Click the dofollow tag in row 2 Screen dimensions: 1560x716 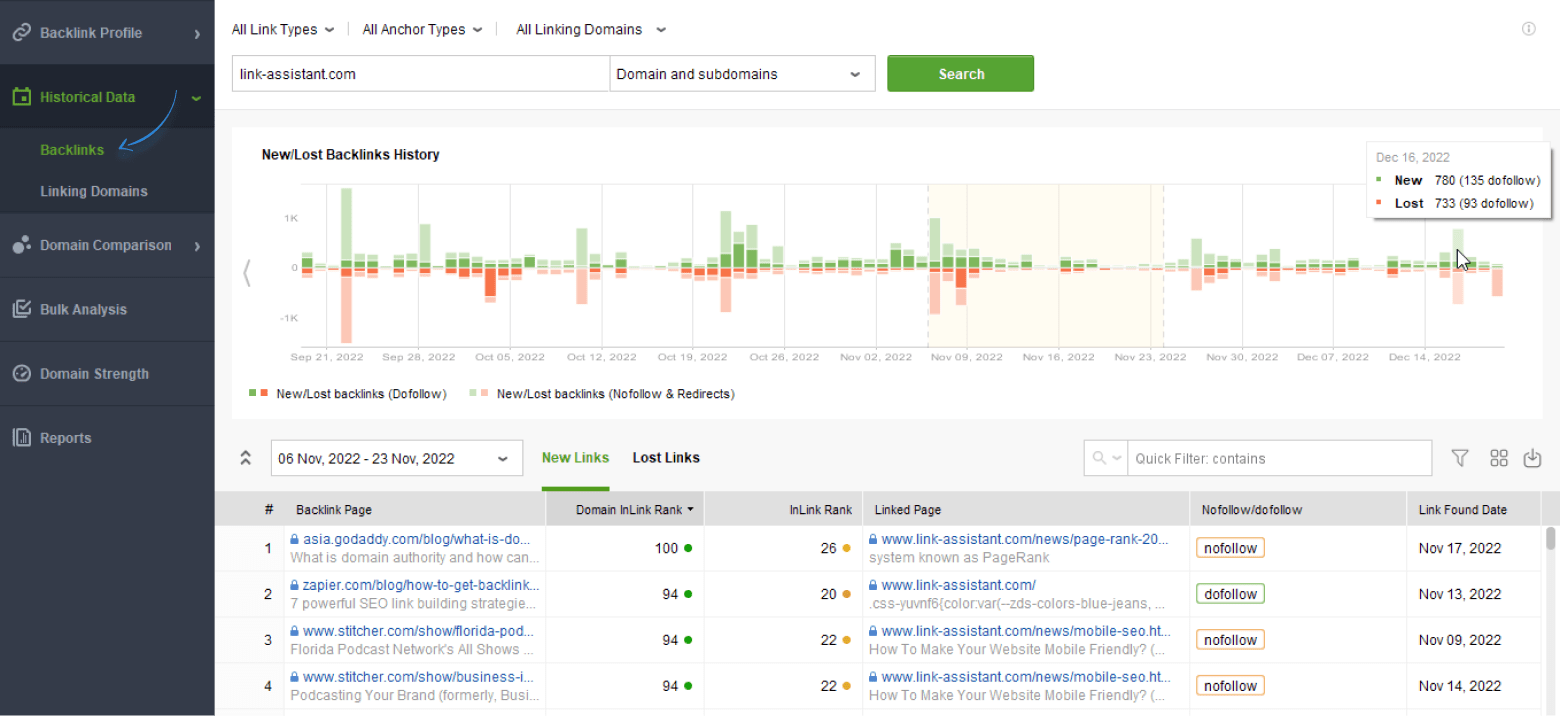click(1230, 594)
